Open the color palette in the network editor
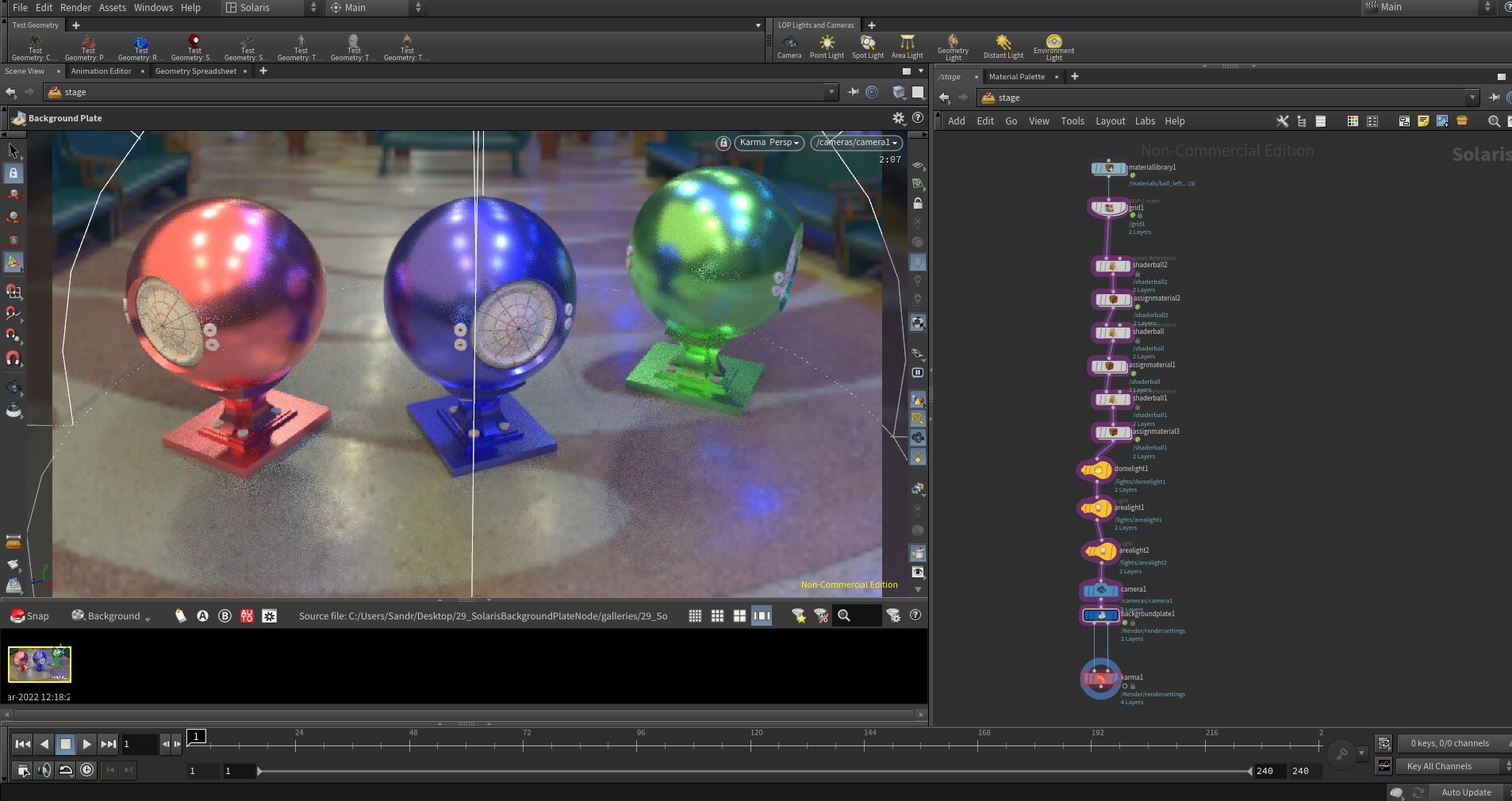The height and width of the screenshot is (801, 1512). point(1353,121)
